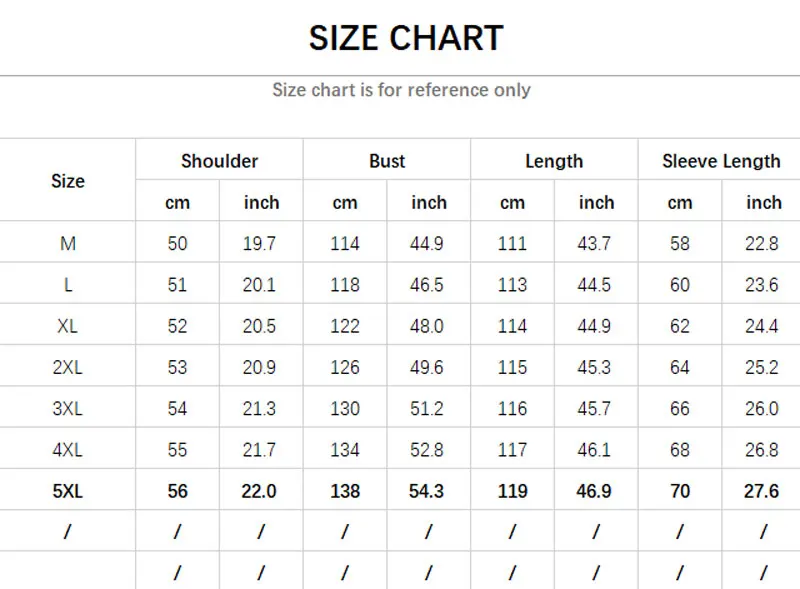
Task: Click the L size row label
Action: pyautogui.click(x=68, y=285)
